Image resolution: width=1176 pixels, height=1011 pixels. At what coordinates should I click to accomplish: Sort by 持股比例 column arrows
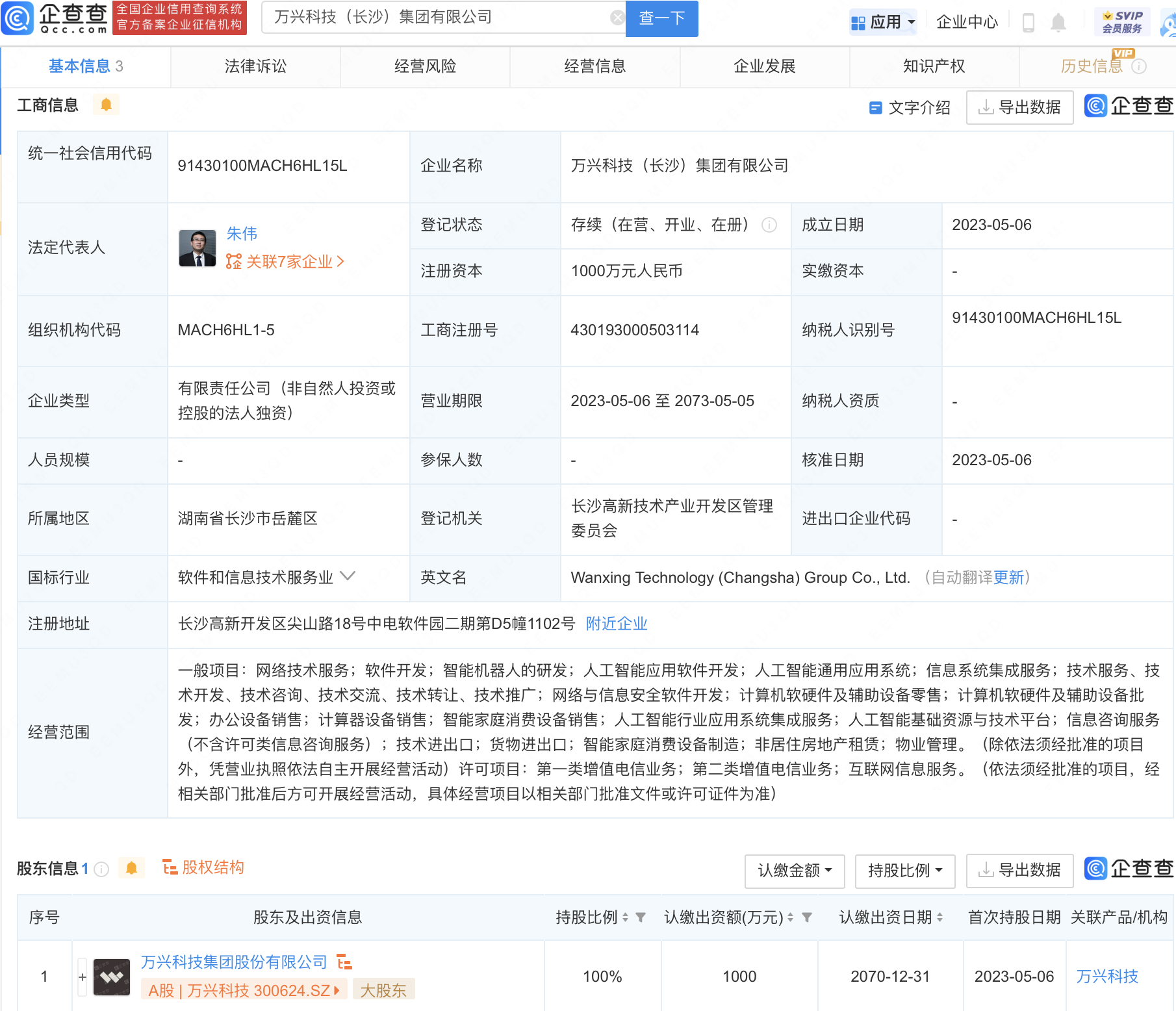pos(625,917)
